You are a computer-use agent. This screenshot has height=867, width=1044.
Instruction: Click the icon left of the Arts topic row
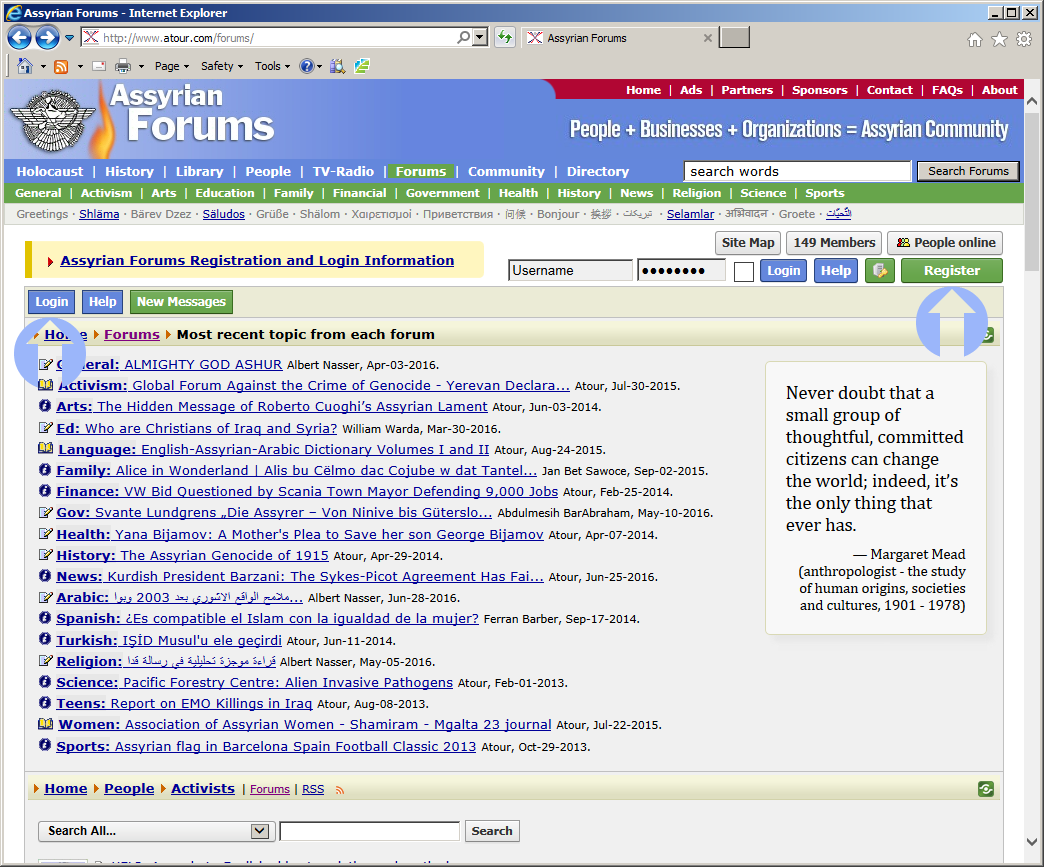(45, 406)
